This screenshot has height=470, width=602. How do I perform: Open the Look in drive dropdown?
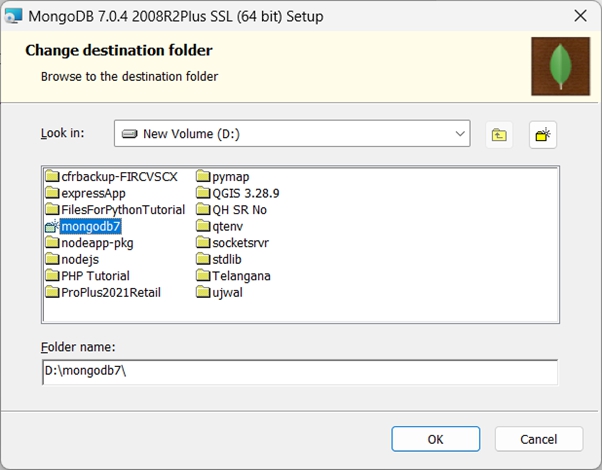[292, 133]
